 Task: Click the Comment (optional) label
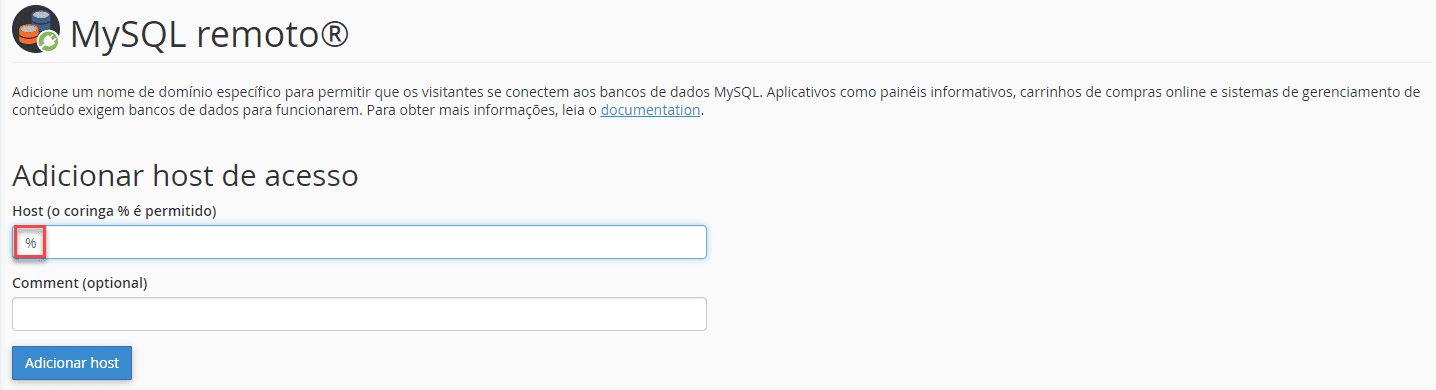click(80, 283)
